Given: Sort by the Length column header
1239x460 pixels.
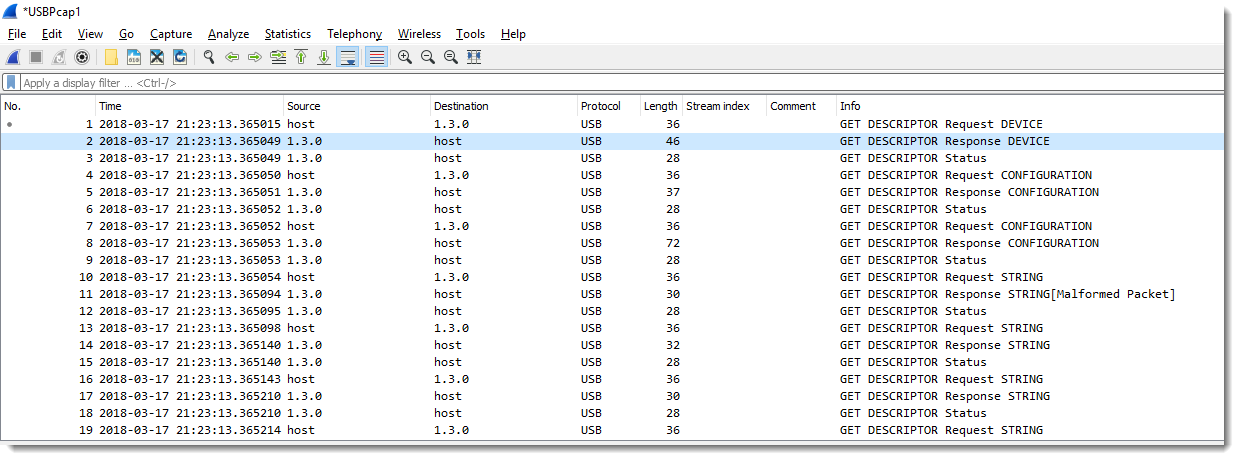Looking at the screenshot, I should pyautogui.click(x=661, y=106).
